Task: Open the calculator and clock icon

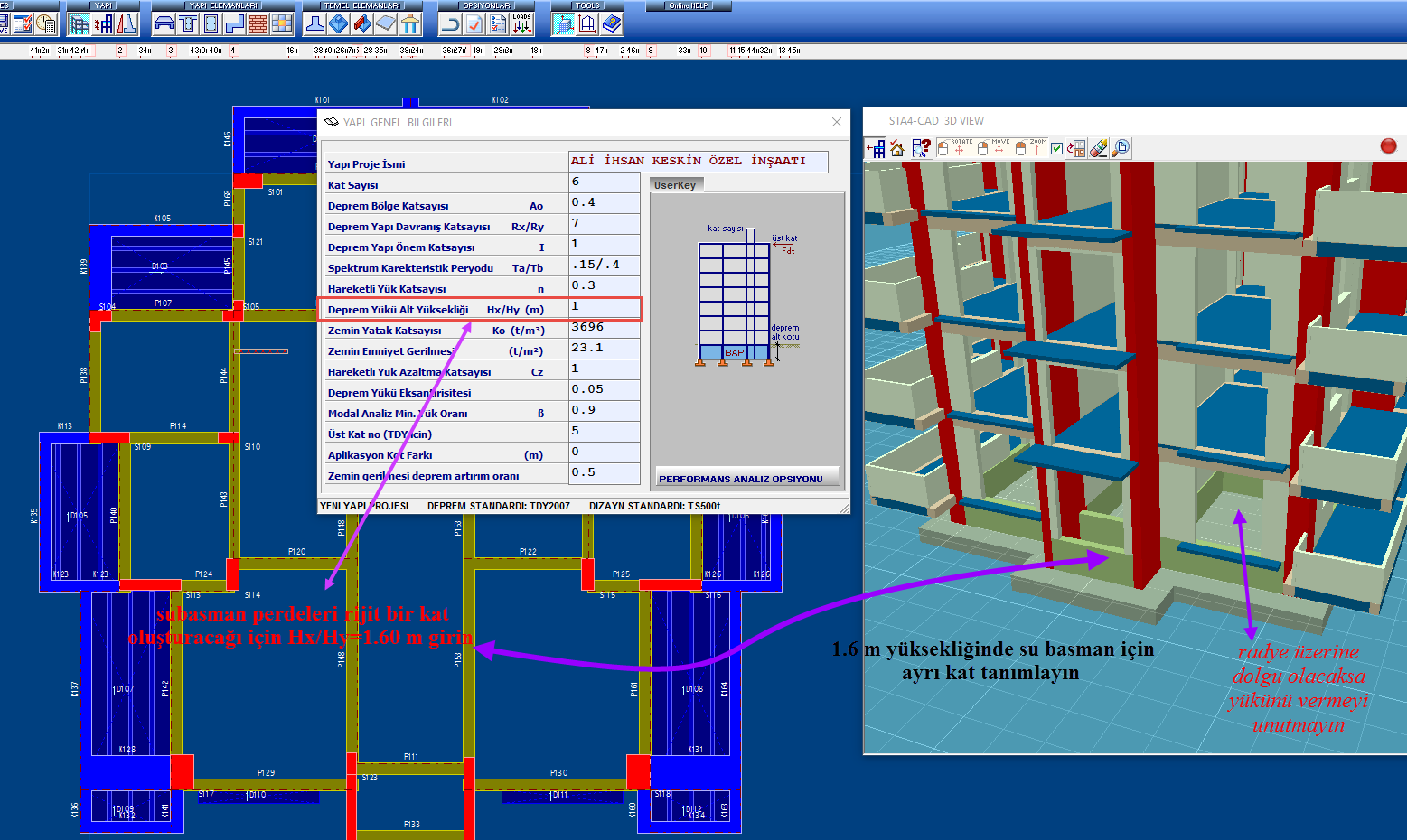Action: pos(46,24)
